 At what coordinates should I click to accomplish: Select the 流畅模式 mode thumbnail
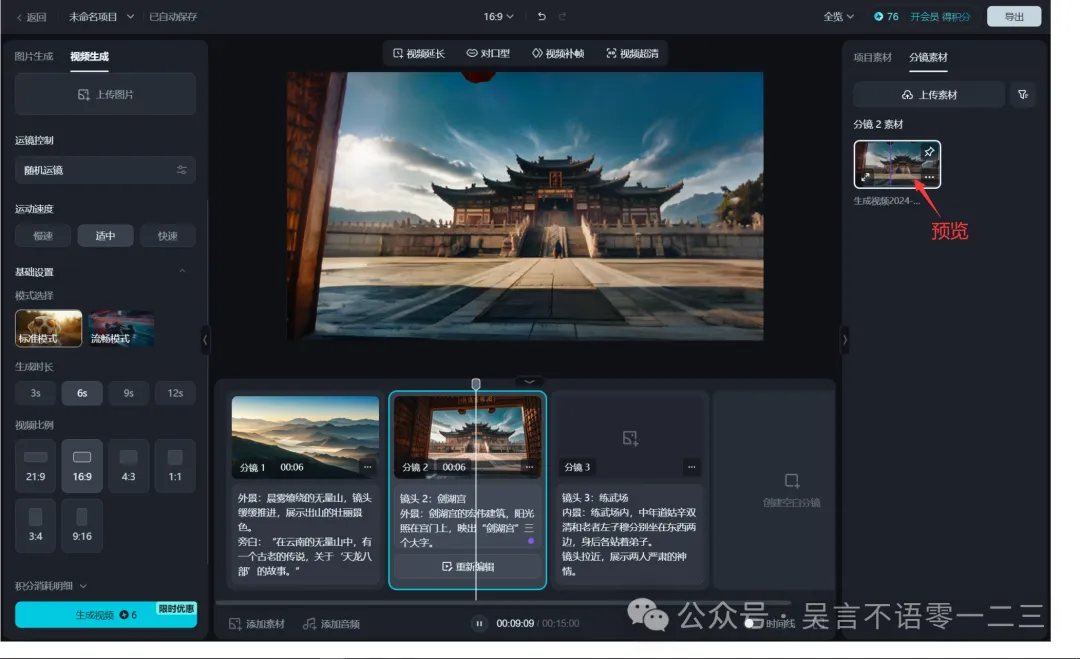click(x=121, y=329)
